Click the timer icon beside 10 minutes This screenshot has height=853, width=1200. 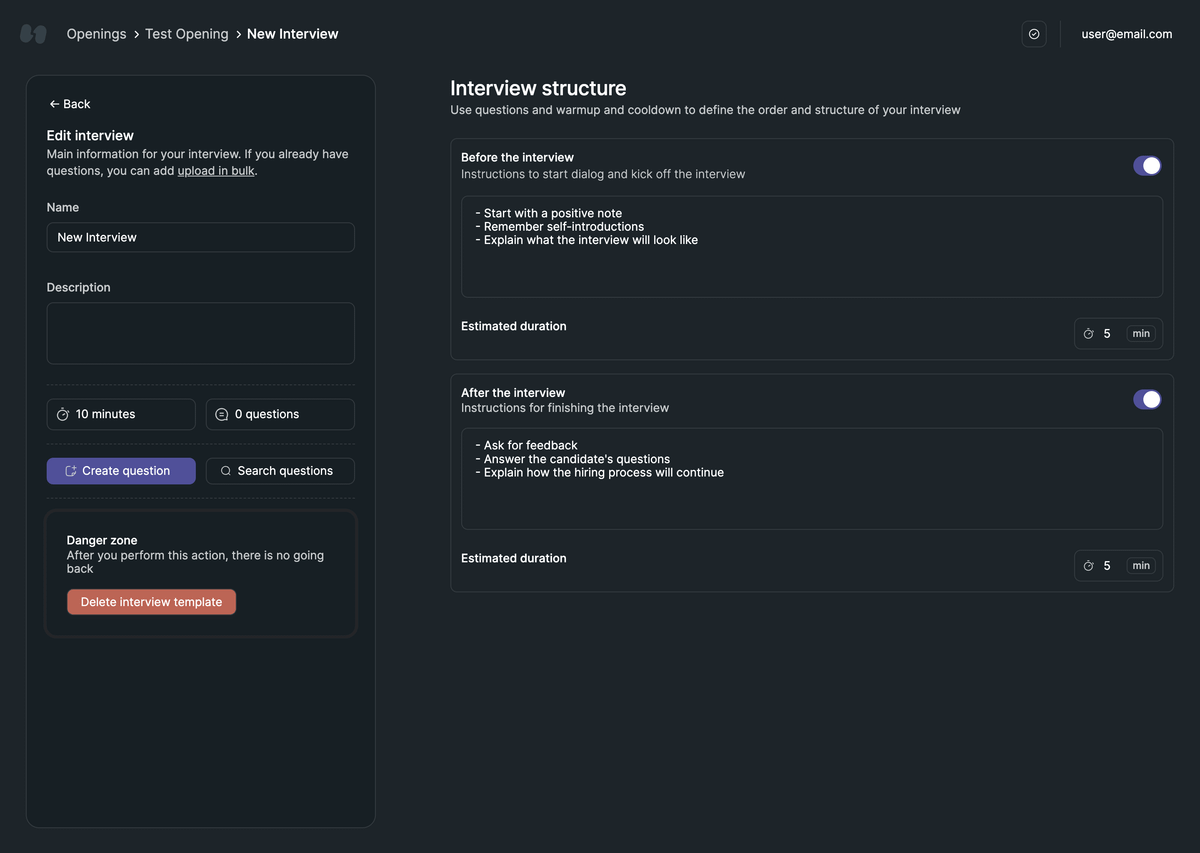(63, 414)
